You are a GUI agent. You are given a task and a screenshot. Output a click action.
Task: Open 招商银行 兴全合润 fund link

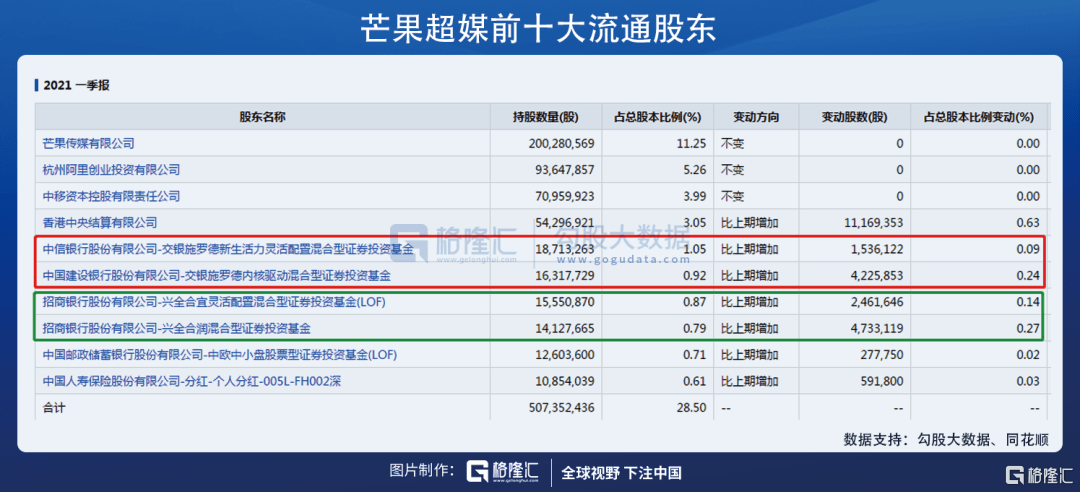pyautogui.click(x=176, y=327)
